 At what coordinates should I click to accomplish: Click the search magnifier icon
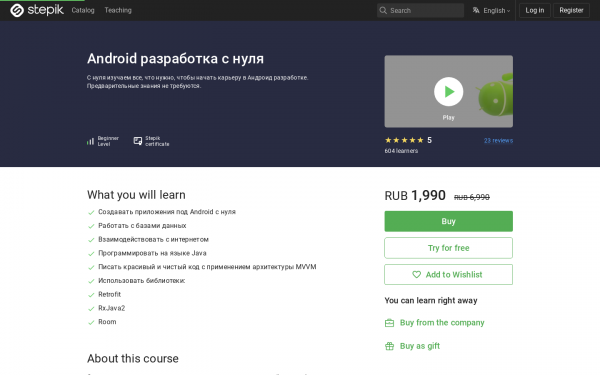pos(383,10)
